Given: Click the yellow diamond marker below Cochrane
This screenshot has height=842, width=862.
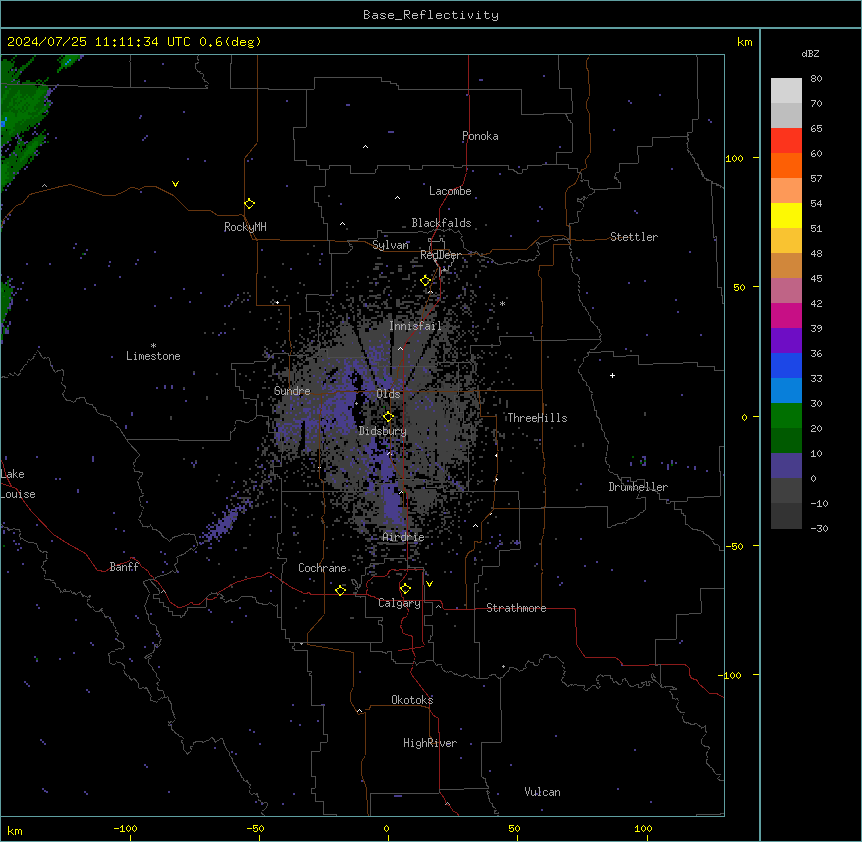Looking at the screenshot, I should click(340, 590).
